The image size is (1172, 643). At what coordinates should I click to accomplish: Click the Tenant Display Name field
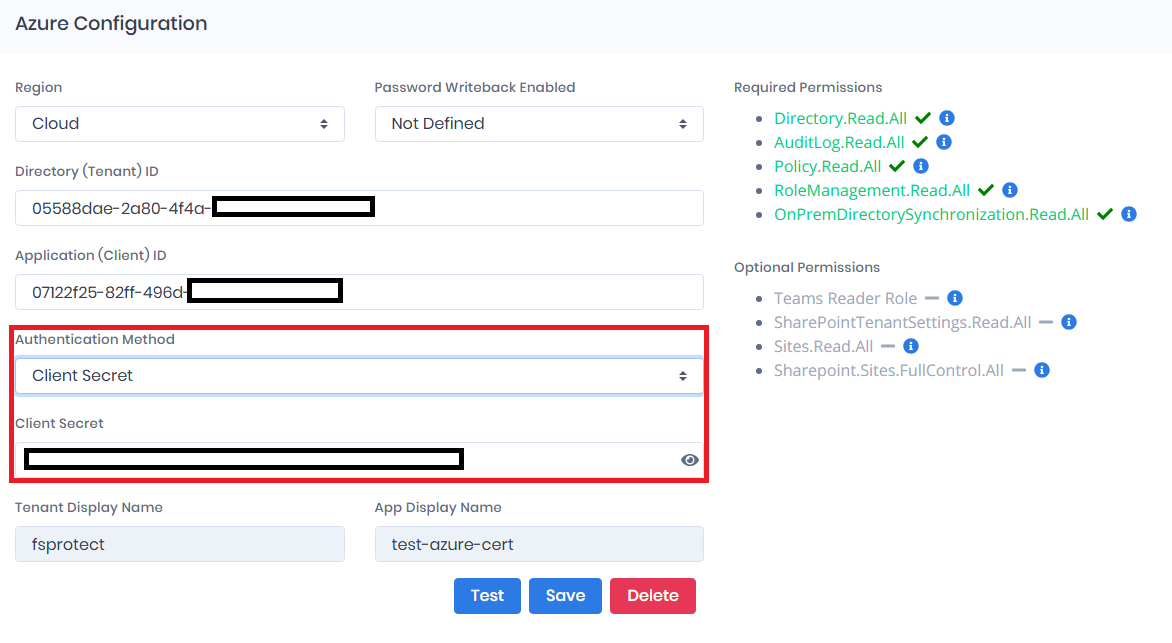180,545
